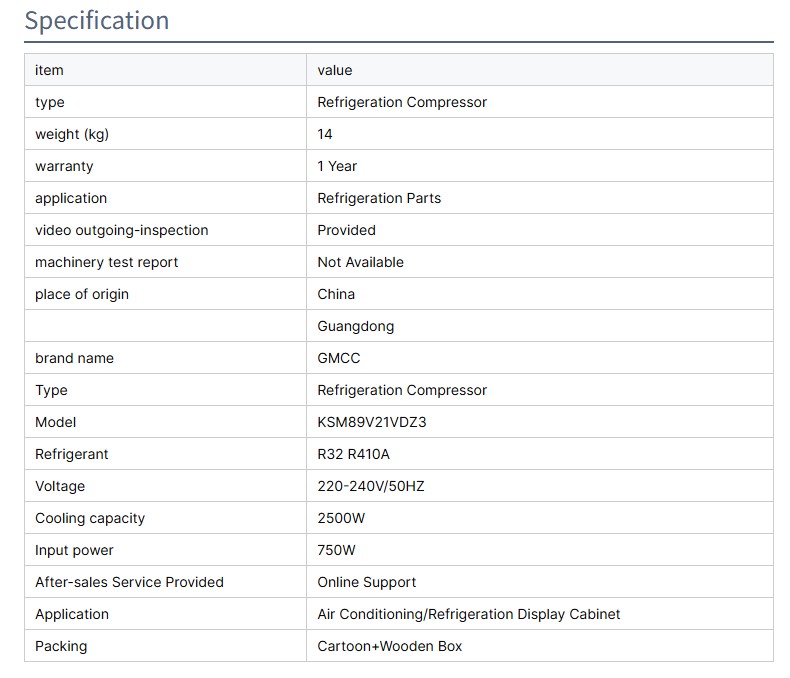Image resolution: width=790 pixels, height=678 pixels.
Task: Select the 'weight (kg)' label cell
Action: (x=72, y=134)
